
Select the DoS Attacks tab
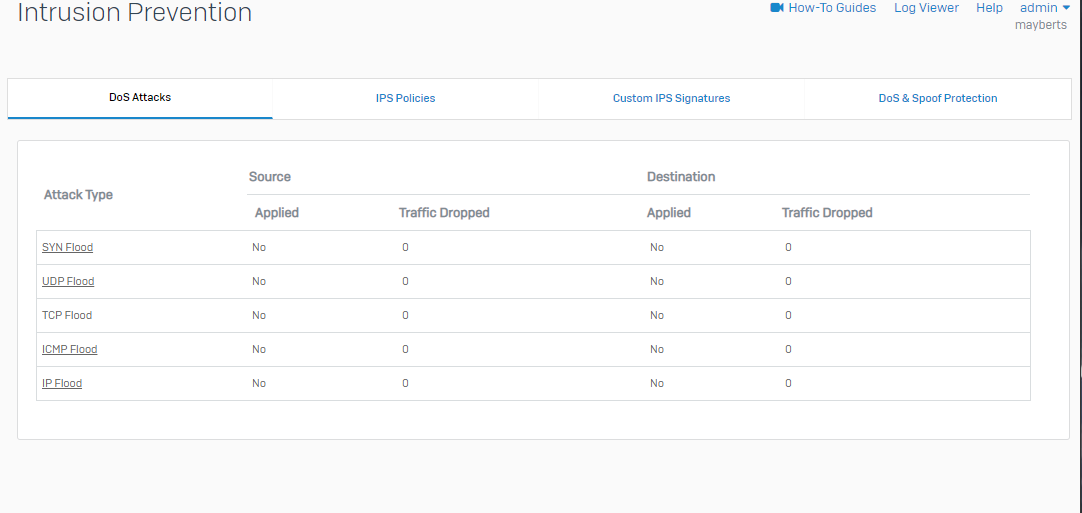pos(140,98)
